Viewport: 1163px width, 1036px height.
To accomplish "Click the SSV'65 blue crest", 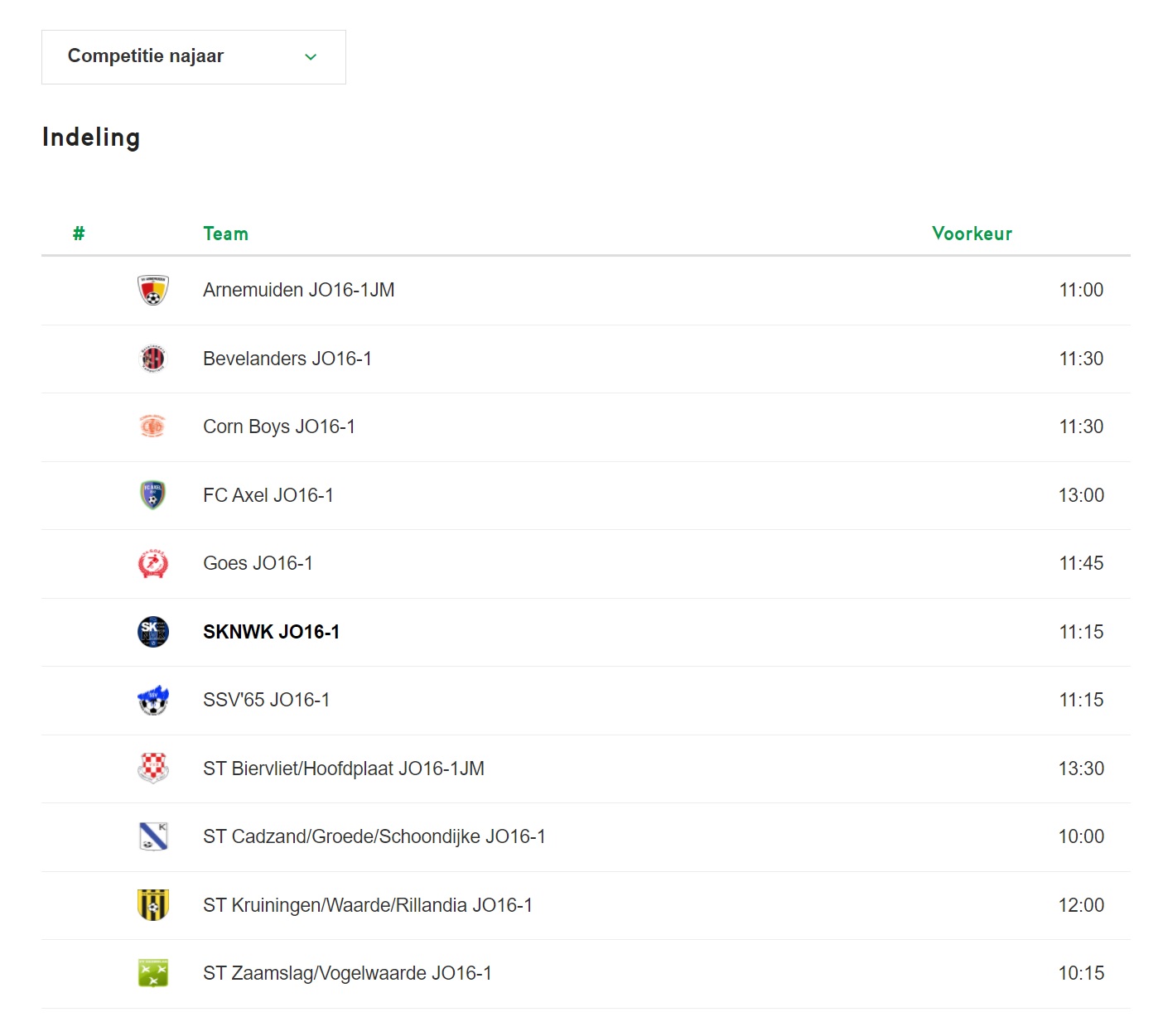I will 153,700.
